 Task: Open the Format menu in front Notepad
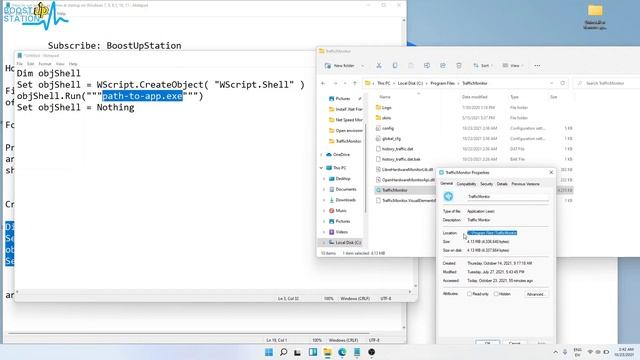pos(45,64)
